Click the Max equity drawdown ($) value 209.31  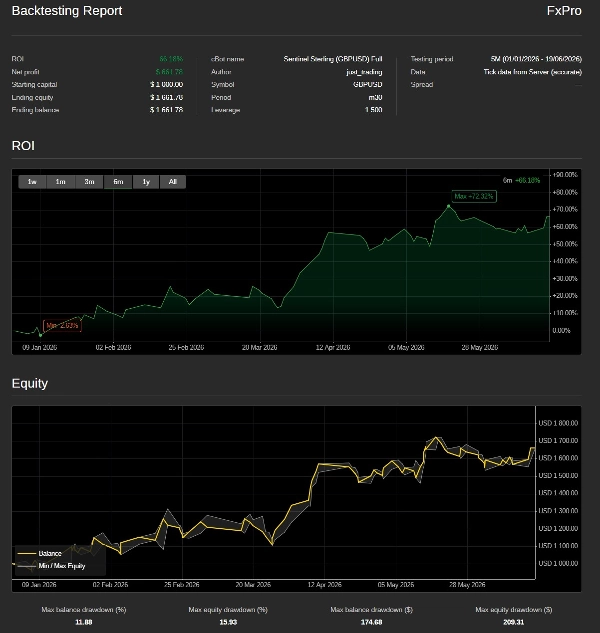pos(514,622)
